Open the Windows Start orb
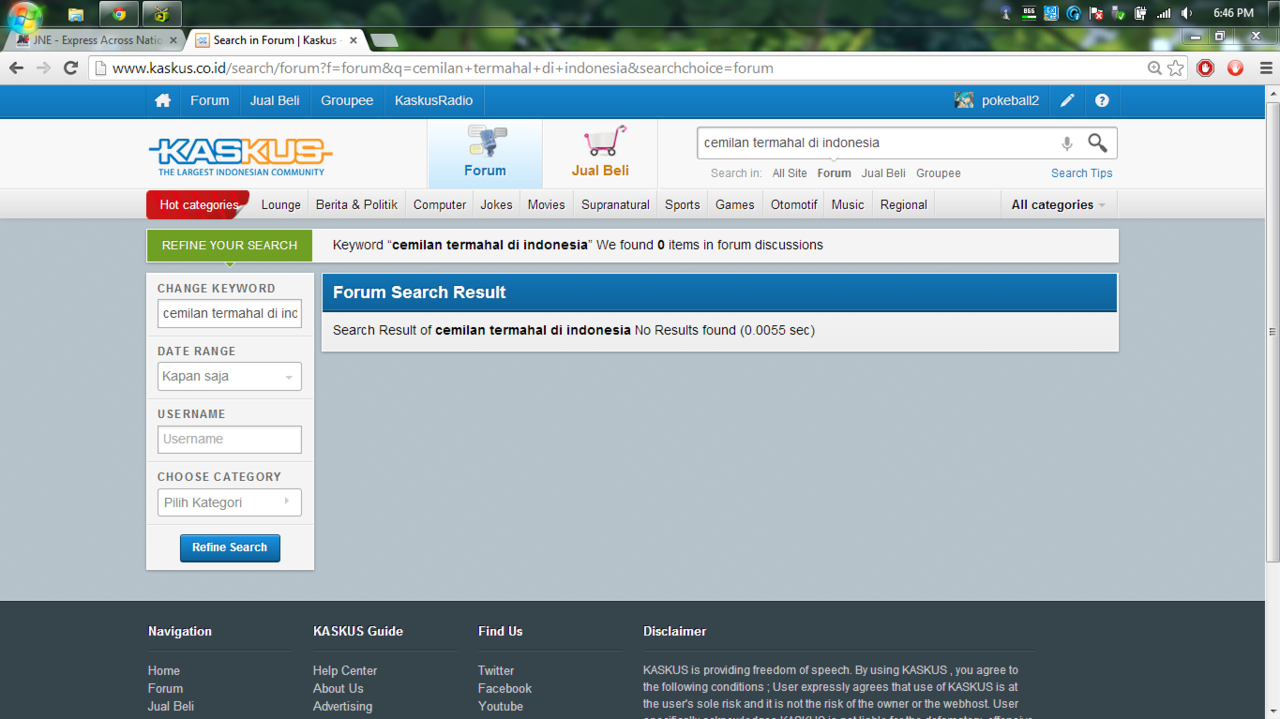This screenshot has width=1280, height=719. point(25,16)
